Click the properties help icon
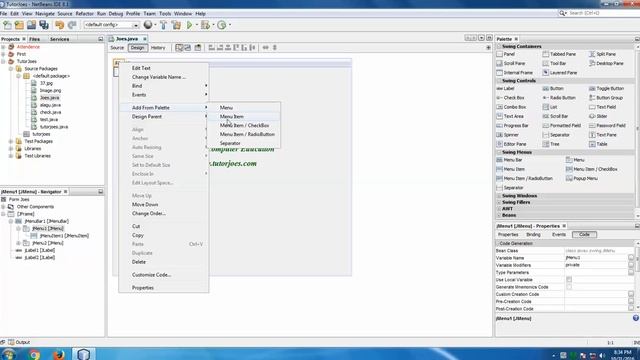Viewport: 640px width, 360px height. click(x=636, y=318)
